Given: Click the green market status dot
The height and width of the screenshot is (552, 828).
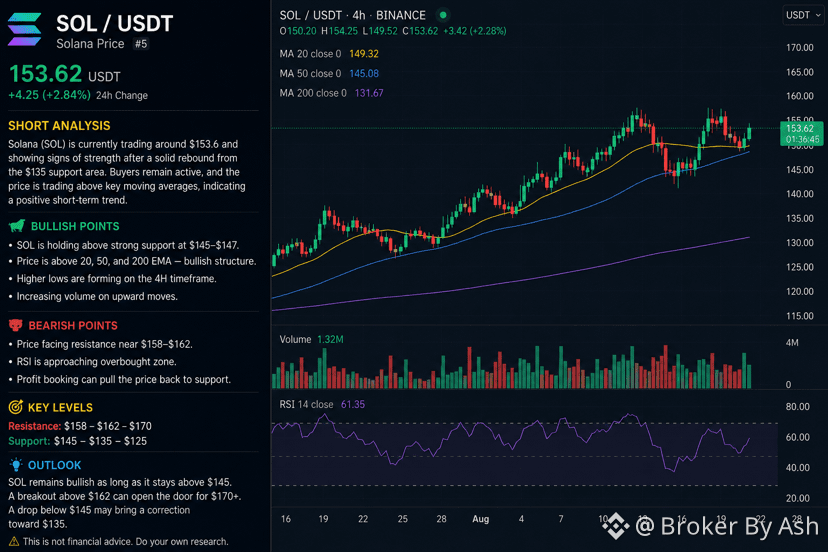Looking at the screenshot, I should pos(443,15).
